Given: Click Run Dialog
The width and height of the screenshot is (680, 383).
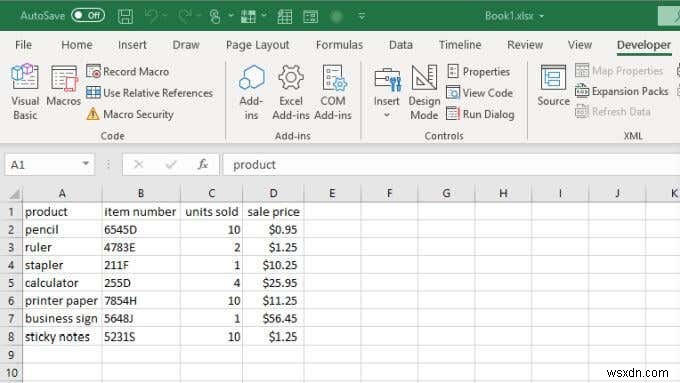Looking at the screenshot, I should click(480, 114).
